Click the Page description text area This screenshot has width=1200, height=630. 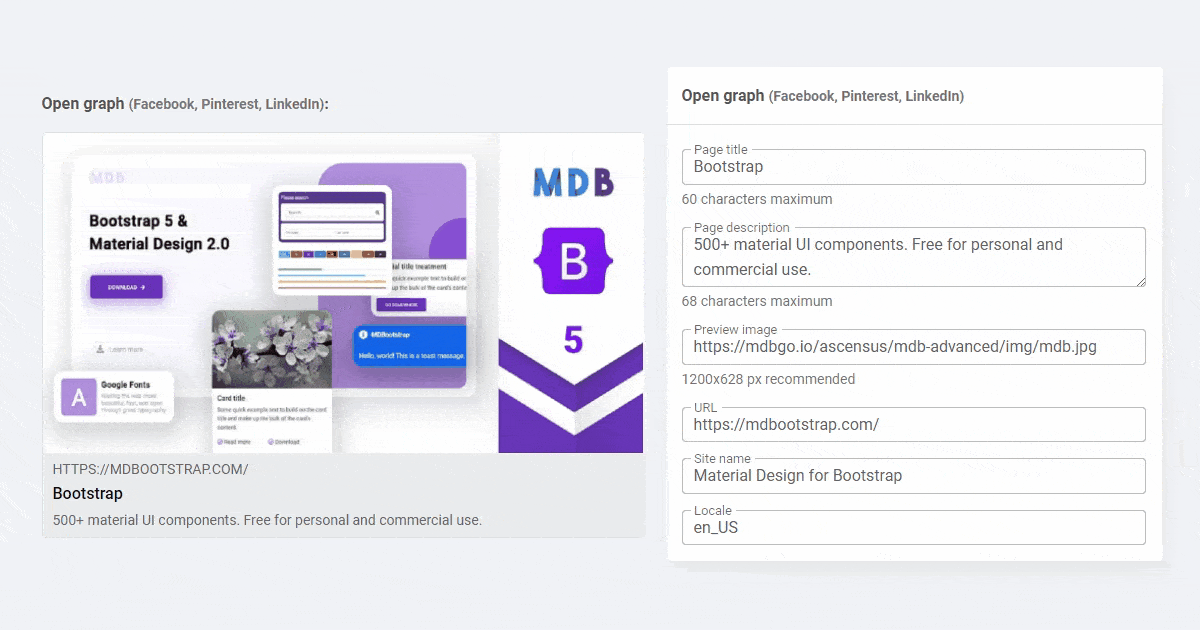[x=914, y=257]
